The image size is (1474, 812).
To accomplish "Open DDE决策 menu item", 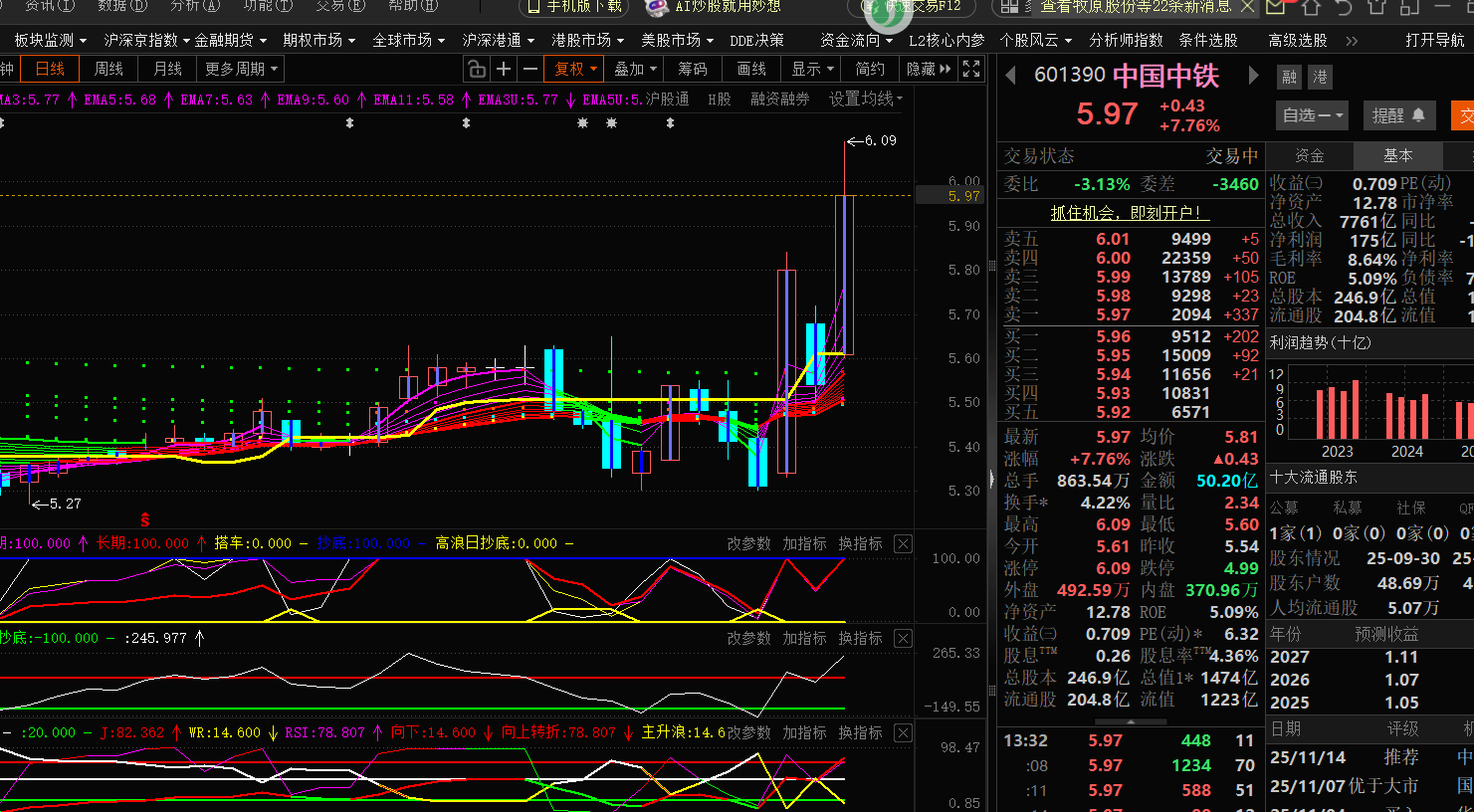I will [x=756, y=41].
